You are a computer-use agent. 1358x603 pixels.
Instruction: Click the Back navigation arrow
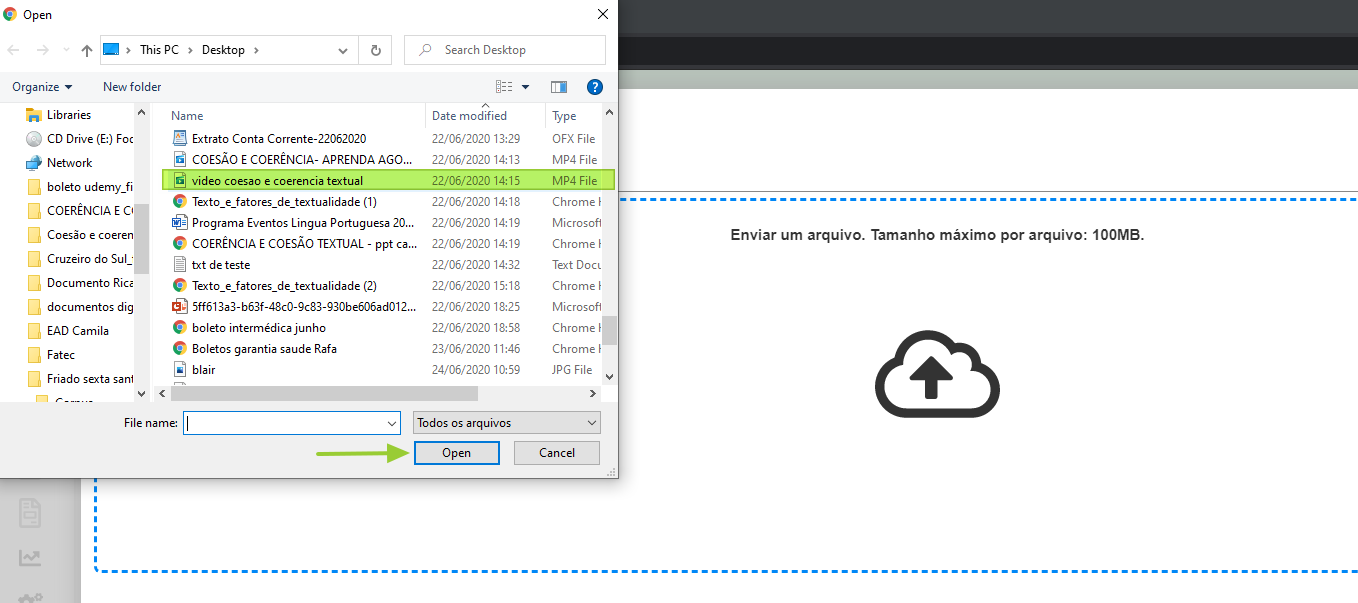14,50
